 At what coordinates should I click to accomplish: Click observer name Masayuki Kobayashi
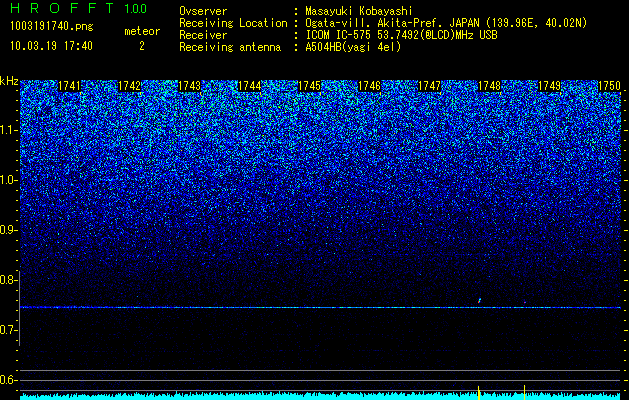[x=359, y=11]
